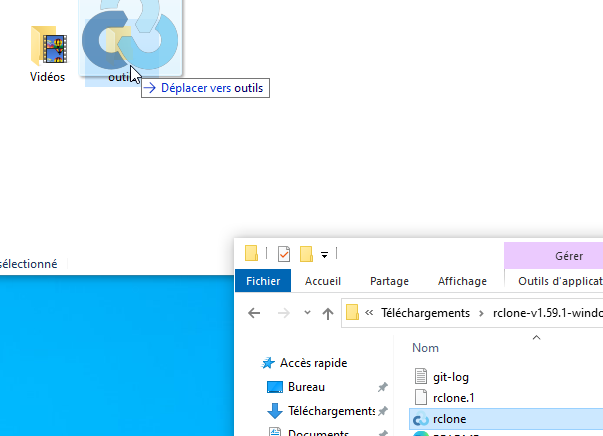
Task: Click the Téléchargements blue arrow icon
Action: [x=275, y=411]
